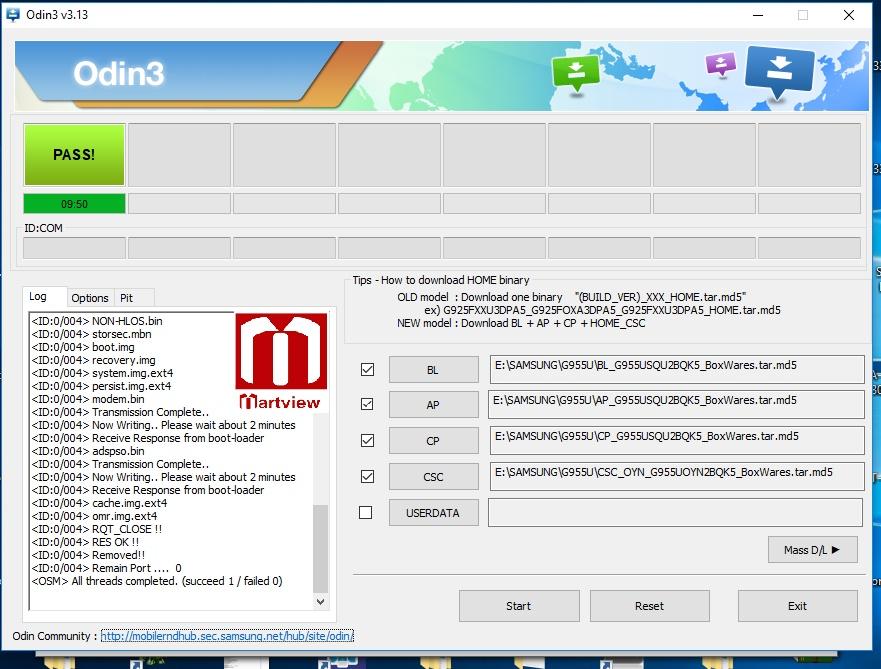Click the log panel scrollbar thumb
The width and height of the screenshot is (881, 669).
[x=320, y=548]
